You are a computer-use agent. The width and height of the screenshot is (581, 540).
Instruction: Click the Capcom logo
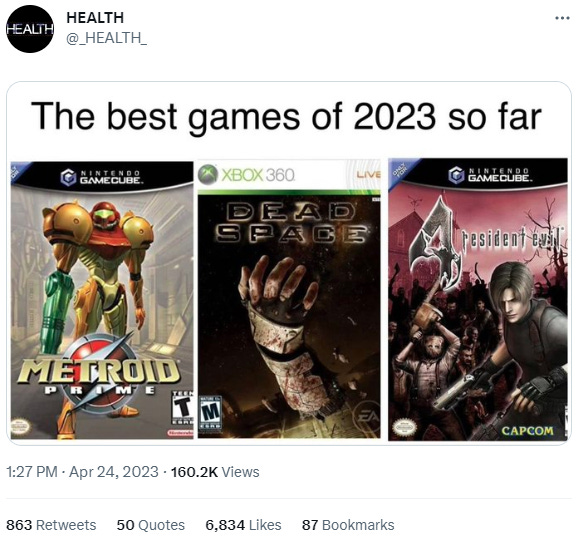tap(527, 431)
